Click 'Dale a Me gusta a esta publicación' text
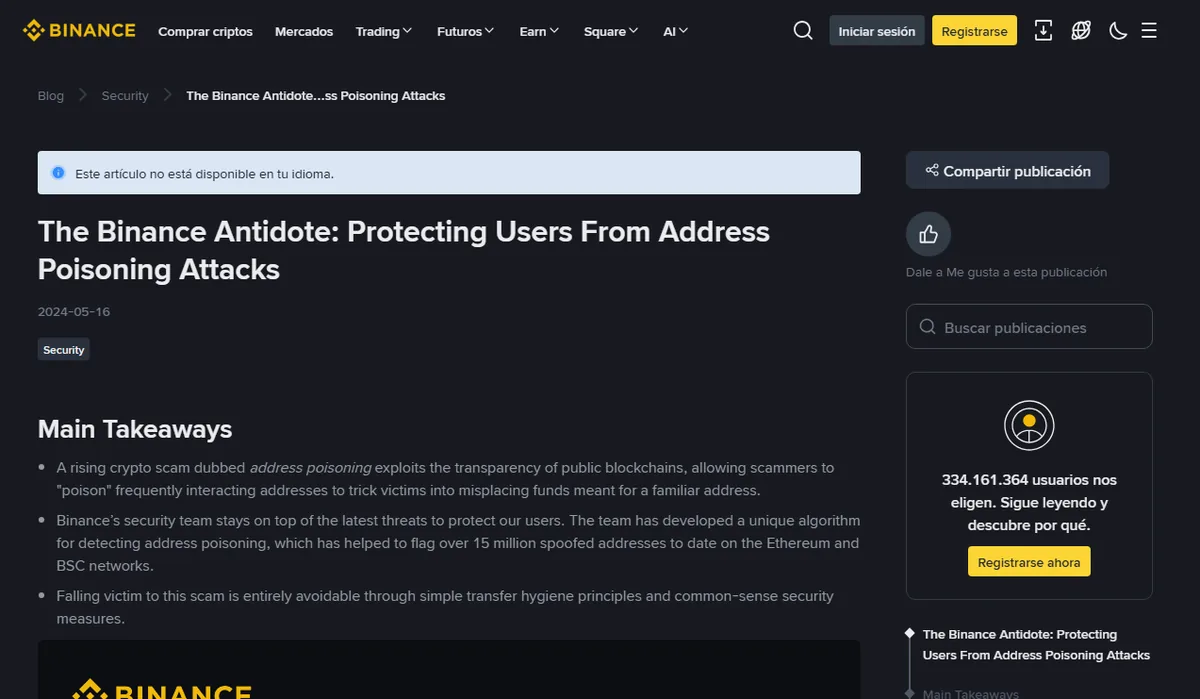This screenshot has width=1200, height=699. point(1006,272)
